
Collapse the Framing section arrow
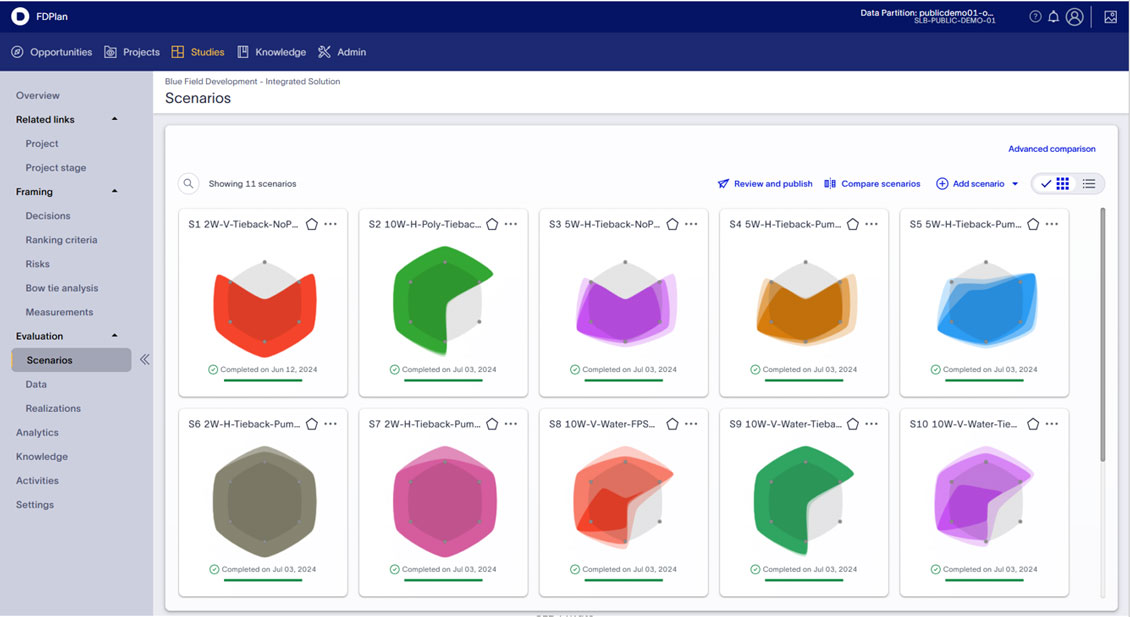coord(114,192)
